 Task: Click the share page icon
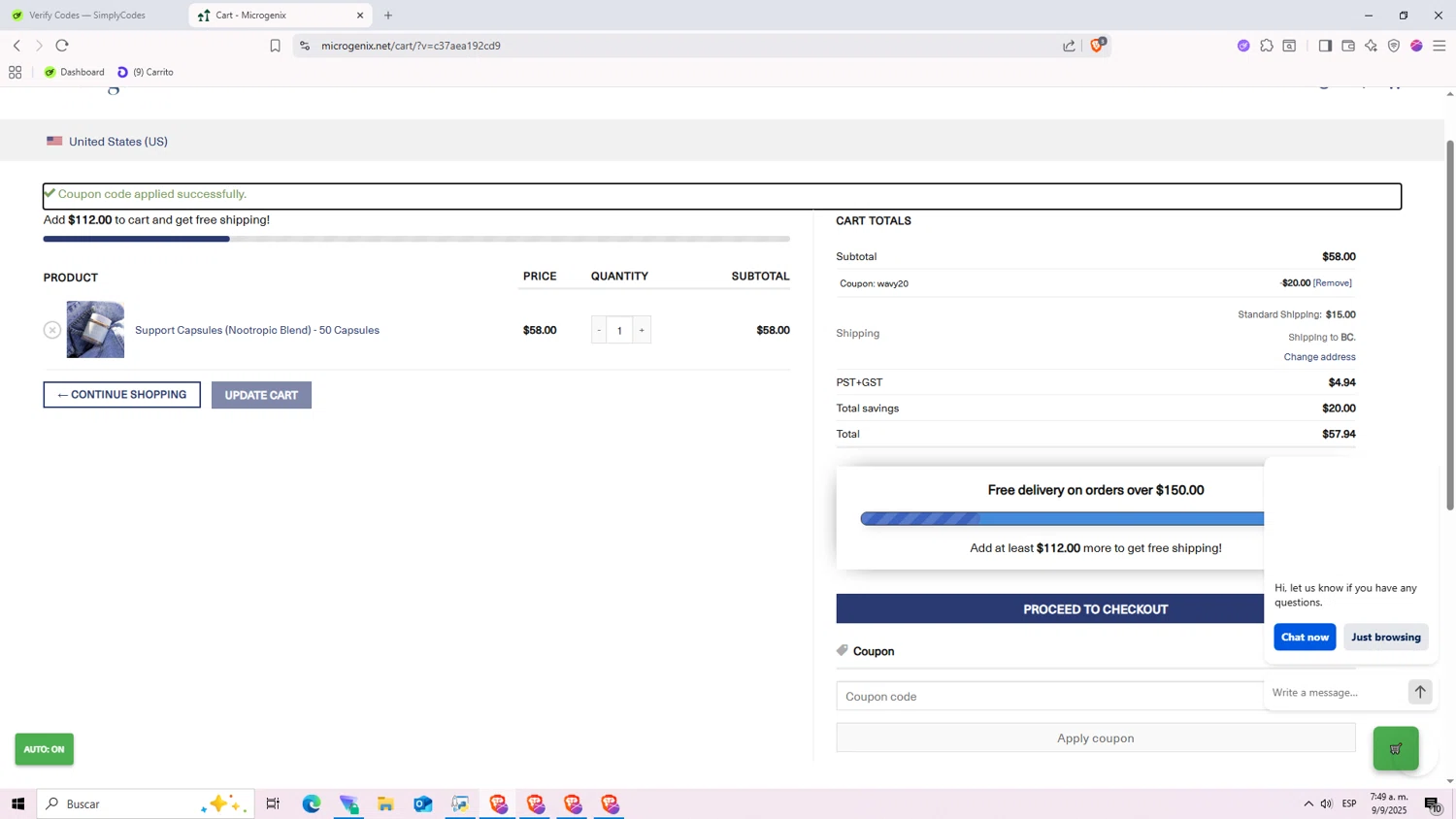tap(1069, 46)
